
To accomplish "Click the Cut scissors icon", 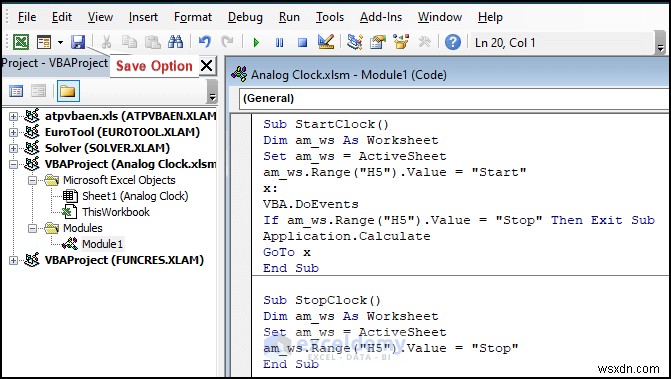I will coord(106,42).
